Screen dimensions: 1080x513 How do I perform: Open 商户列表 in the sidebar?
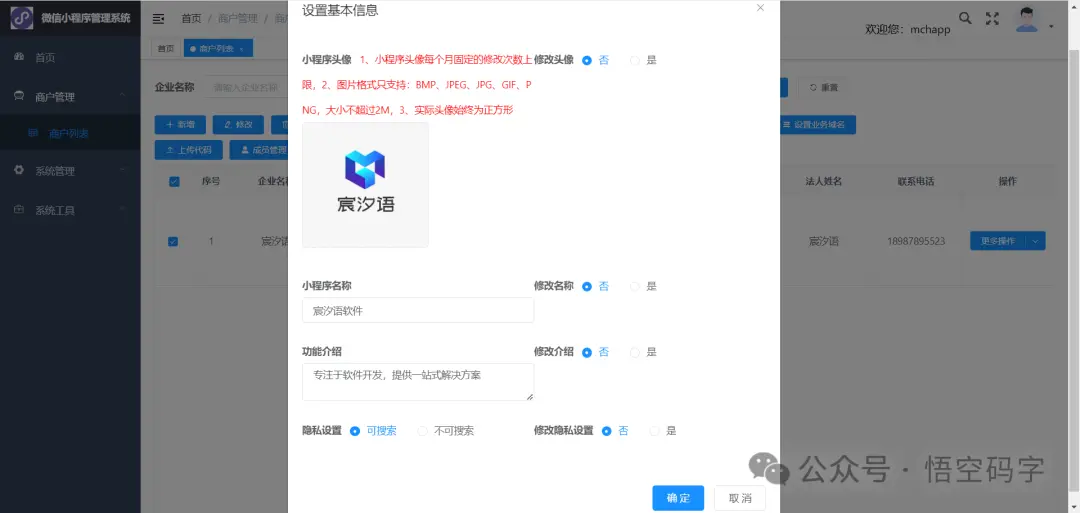click(x=70, y=134)
